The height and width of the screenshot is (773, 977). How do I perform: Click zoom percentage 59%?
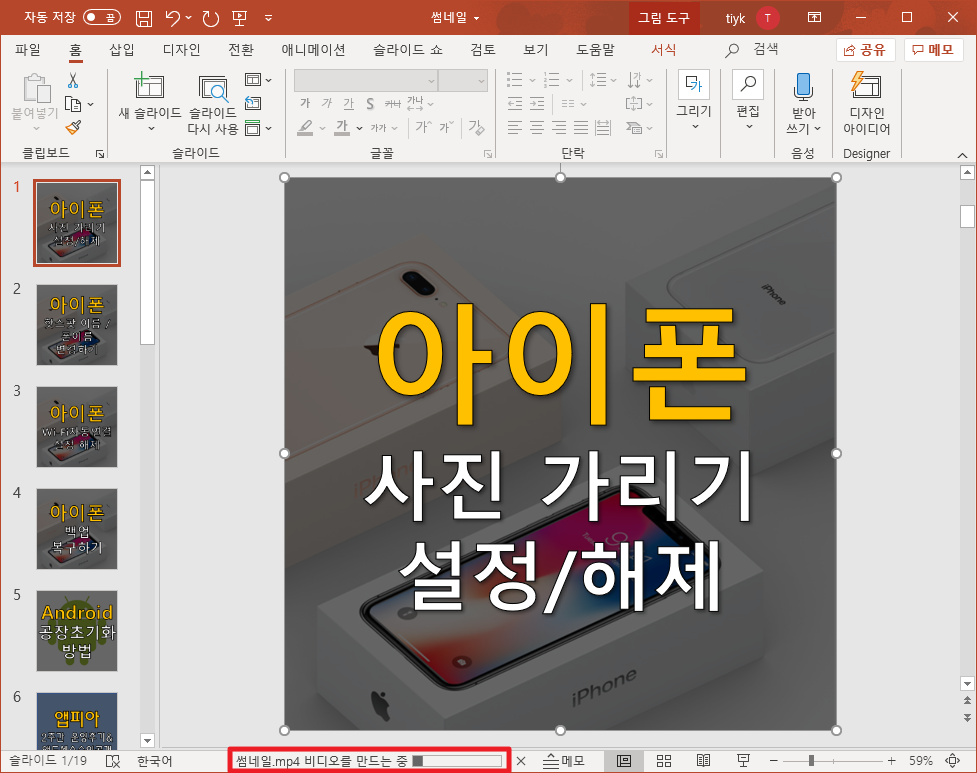920,761
